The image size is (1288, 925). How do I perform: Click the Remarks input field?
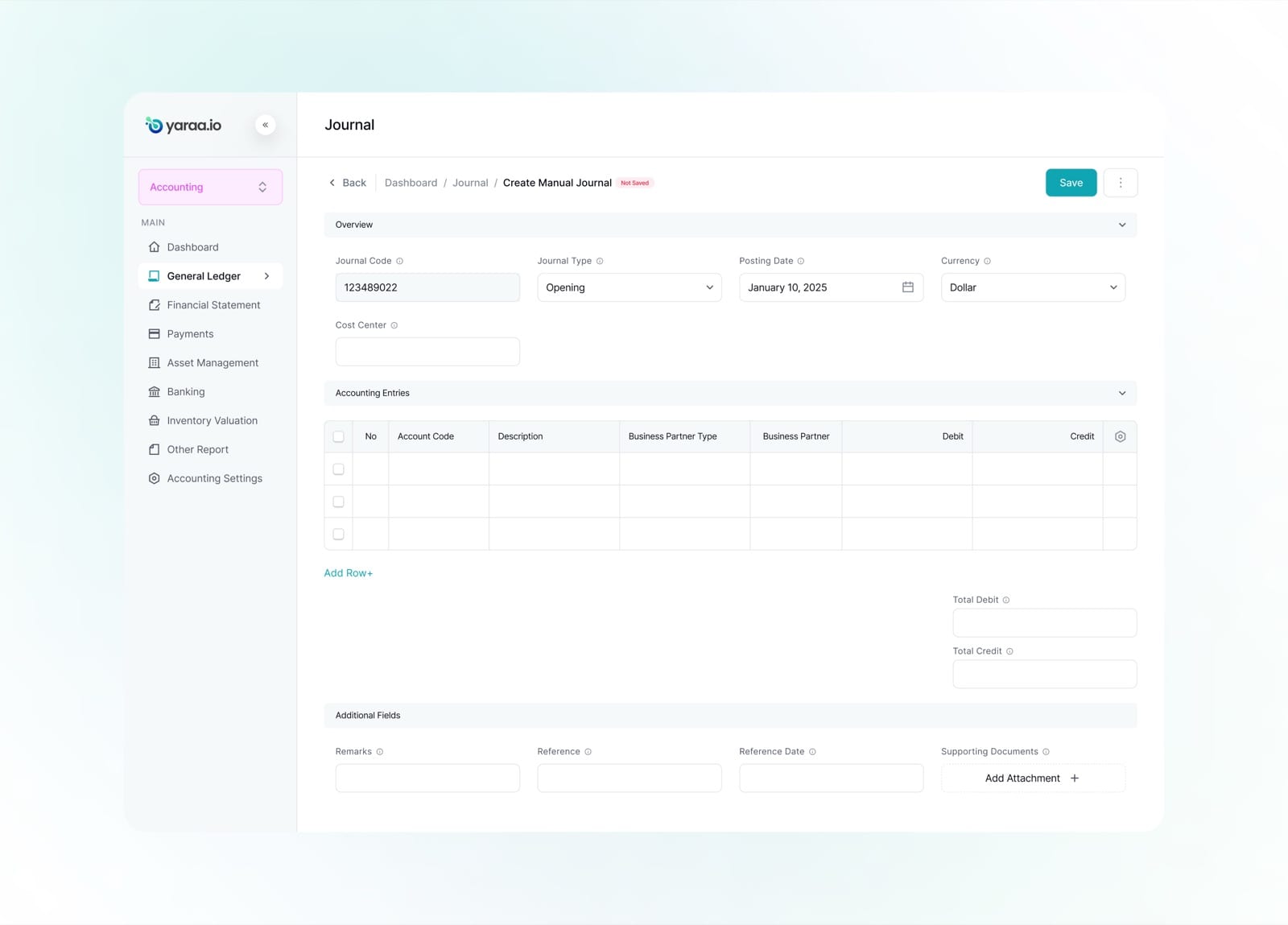pyautogui.click(x=427, y=778)
